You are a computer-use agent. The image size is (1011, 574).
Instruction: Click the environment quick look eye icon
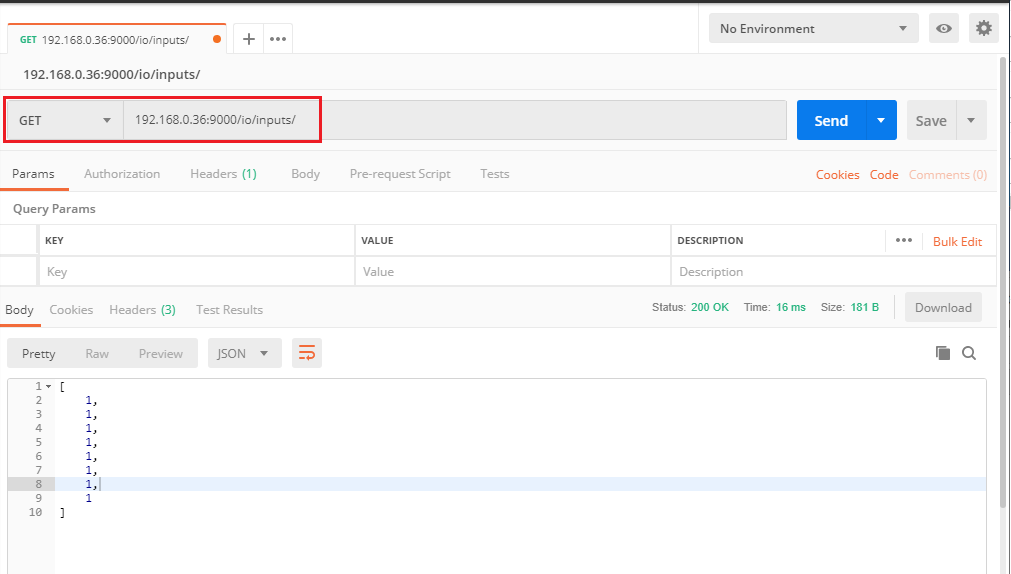(x=944, y=28)
